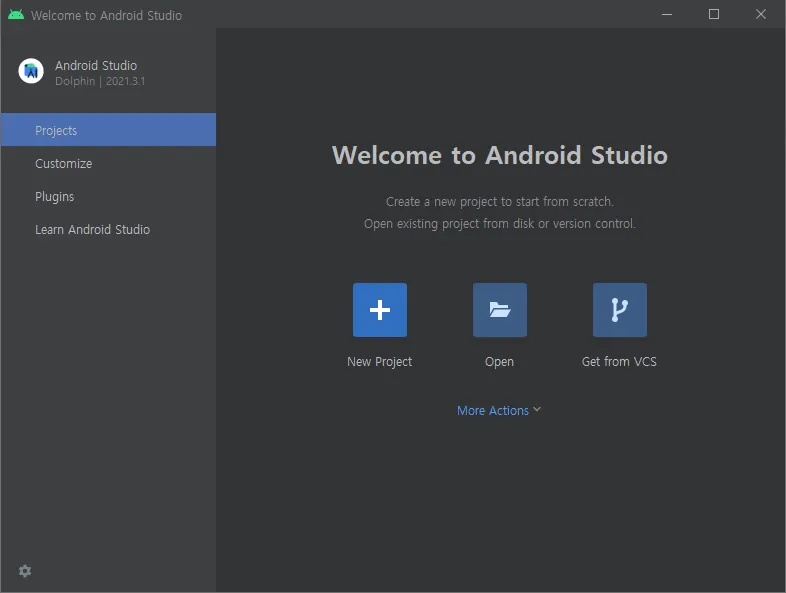Click the green Android icon in the title bar
This screenshot has height=593, width=786.
click(x=16, y=15)
